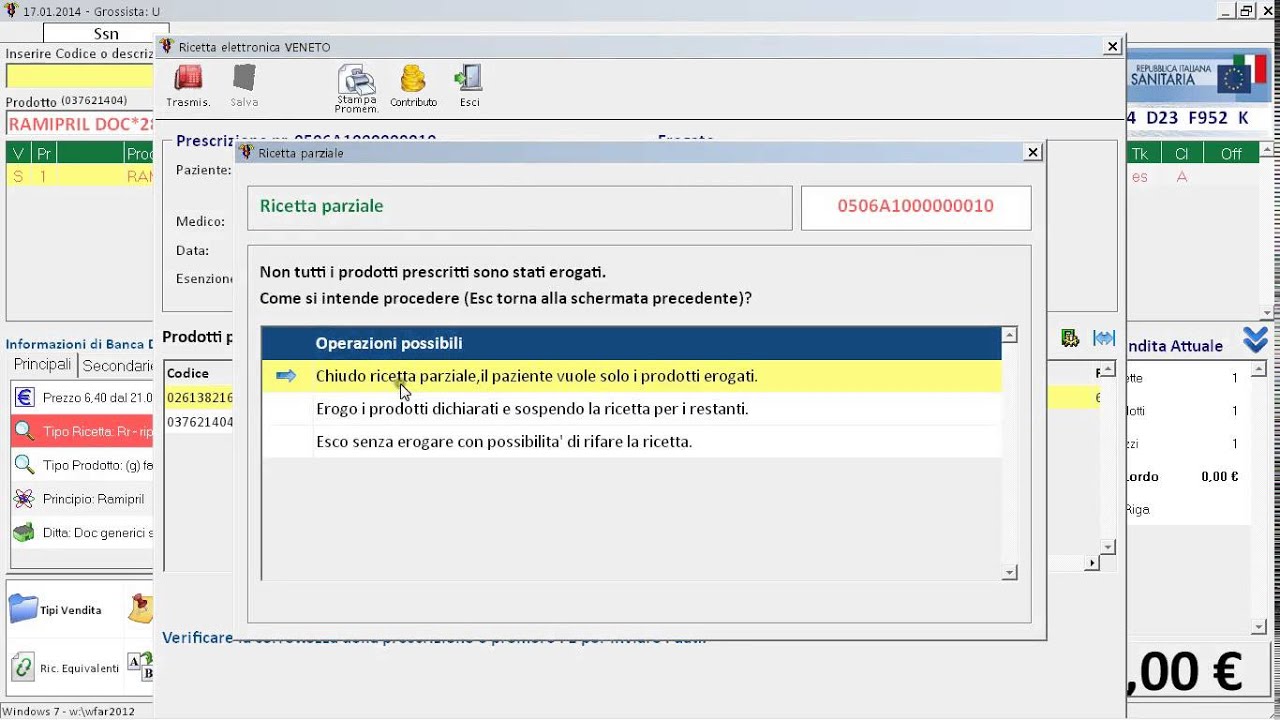This screenshot has width=1280, height=720.
Task: Click the greyed Salva floppy icon
Action: tap(244, 79)
